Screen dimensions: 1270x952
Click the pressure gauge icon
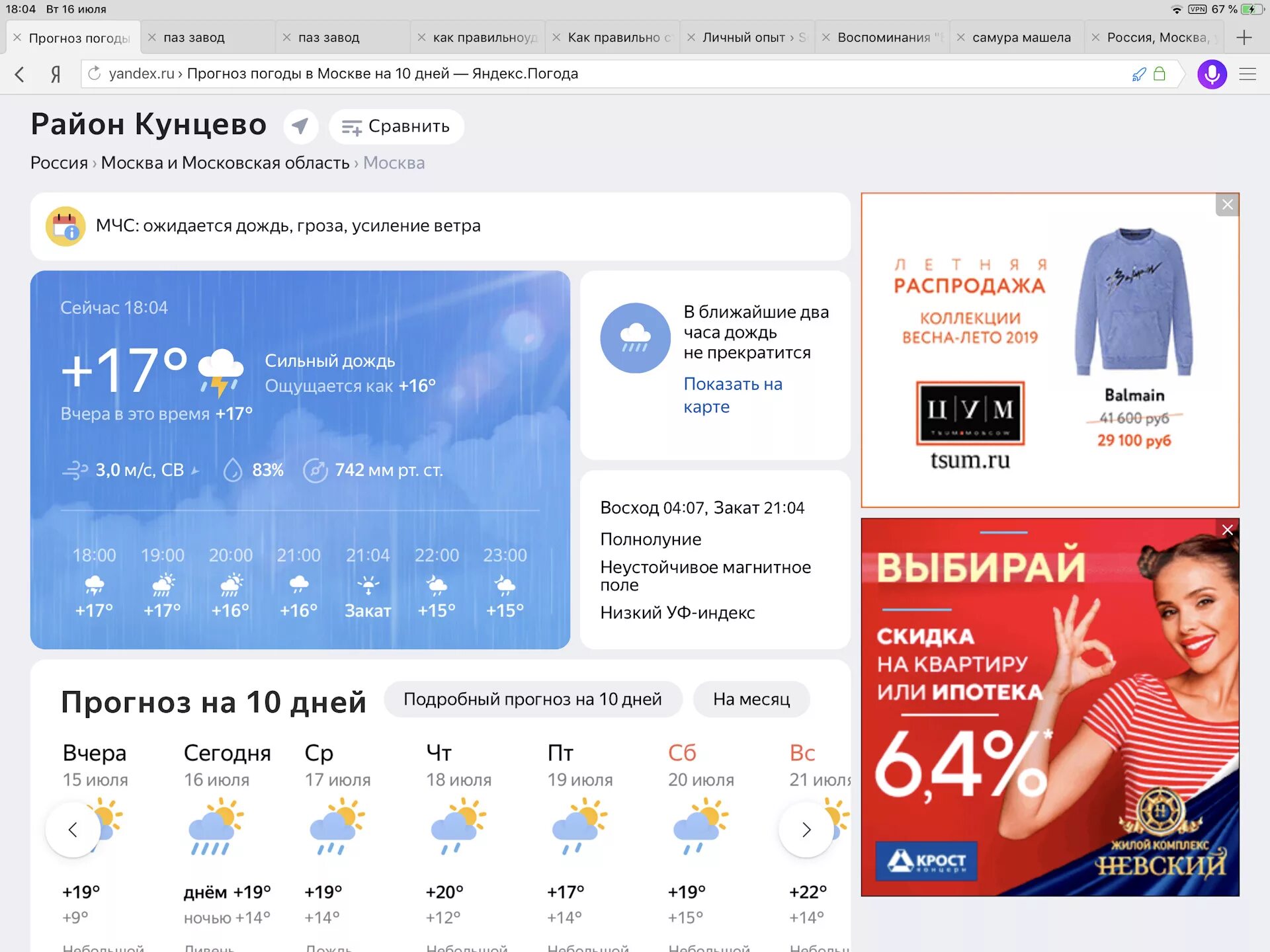coord(315,470)
